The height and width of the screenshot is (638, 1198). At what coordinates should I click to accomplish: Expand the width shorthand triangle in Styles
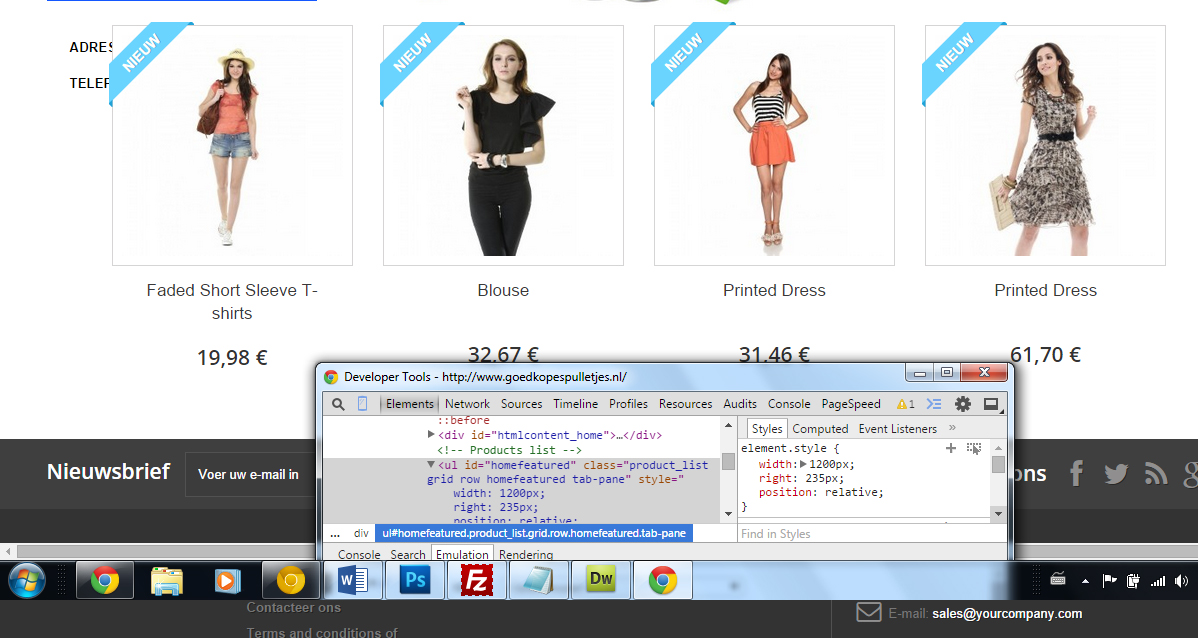click(803, 464)
